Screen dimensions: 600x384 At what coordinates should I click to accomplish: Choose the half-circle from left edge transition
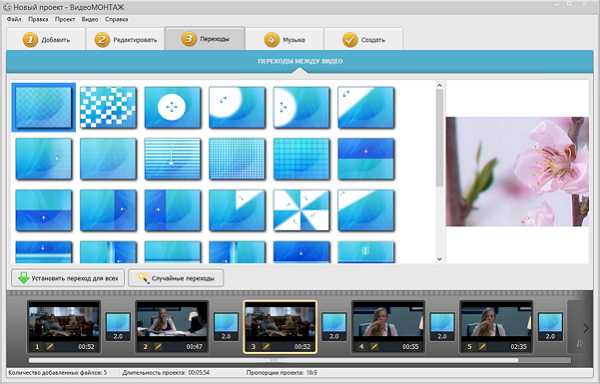coord(302,107)
